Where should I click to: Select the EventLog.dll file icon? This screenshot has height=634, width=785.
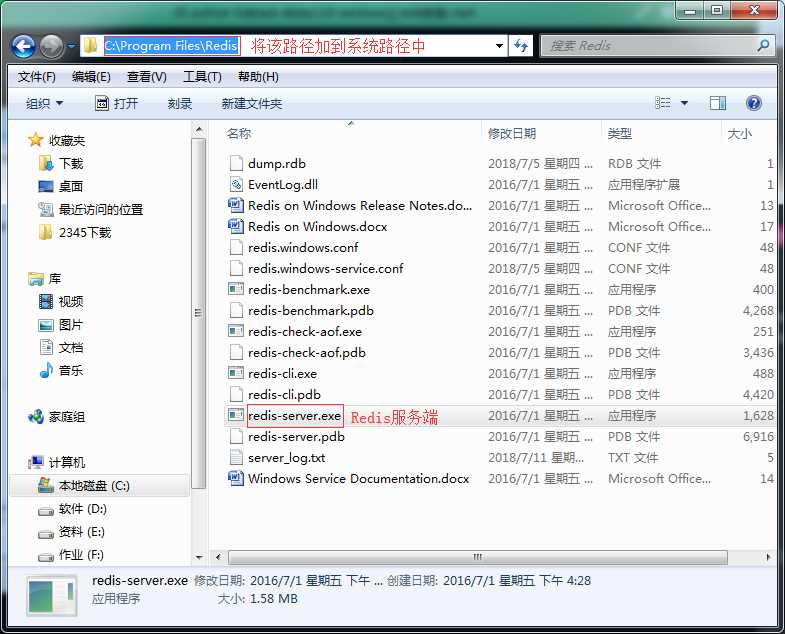pos(236,184)
